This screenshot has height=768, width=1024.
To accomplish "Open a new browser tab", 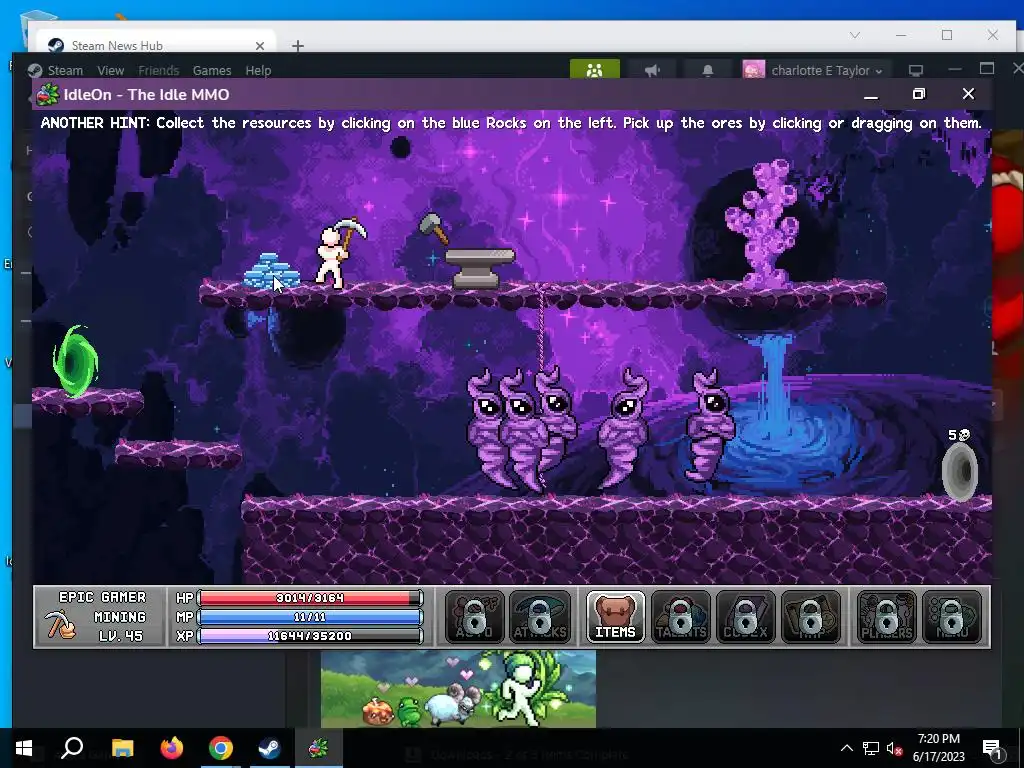I will [298, 46].
